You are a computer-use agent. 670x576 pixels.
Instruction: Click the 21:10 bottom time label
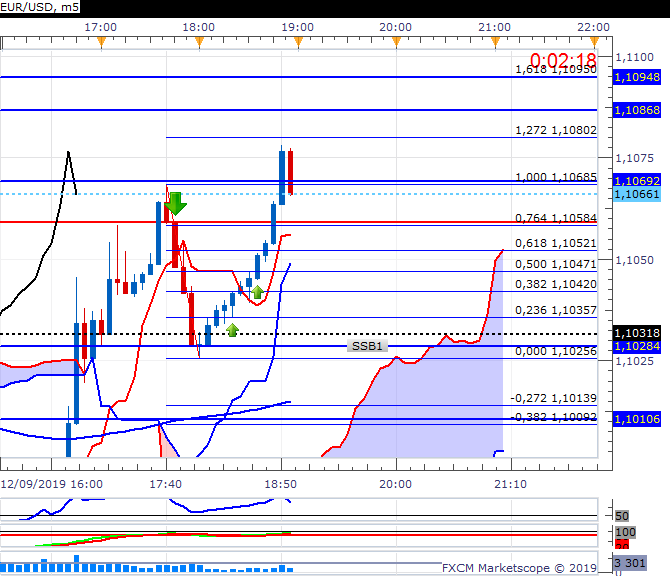[511, 484]
